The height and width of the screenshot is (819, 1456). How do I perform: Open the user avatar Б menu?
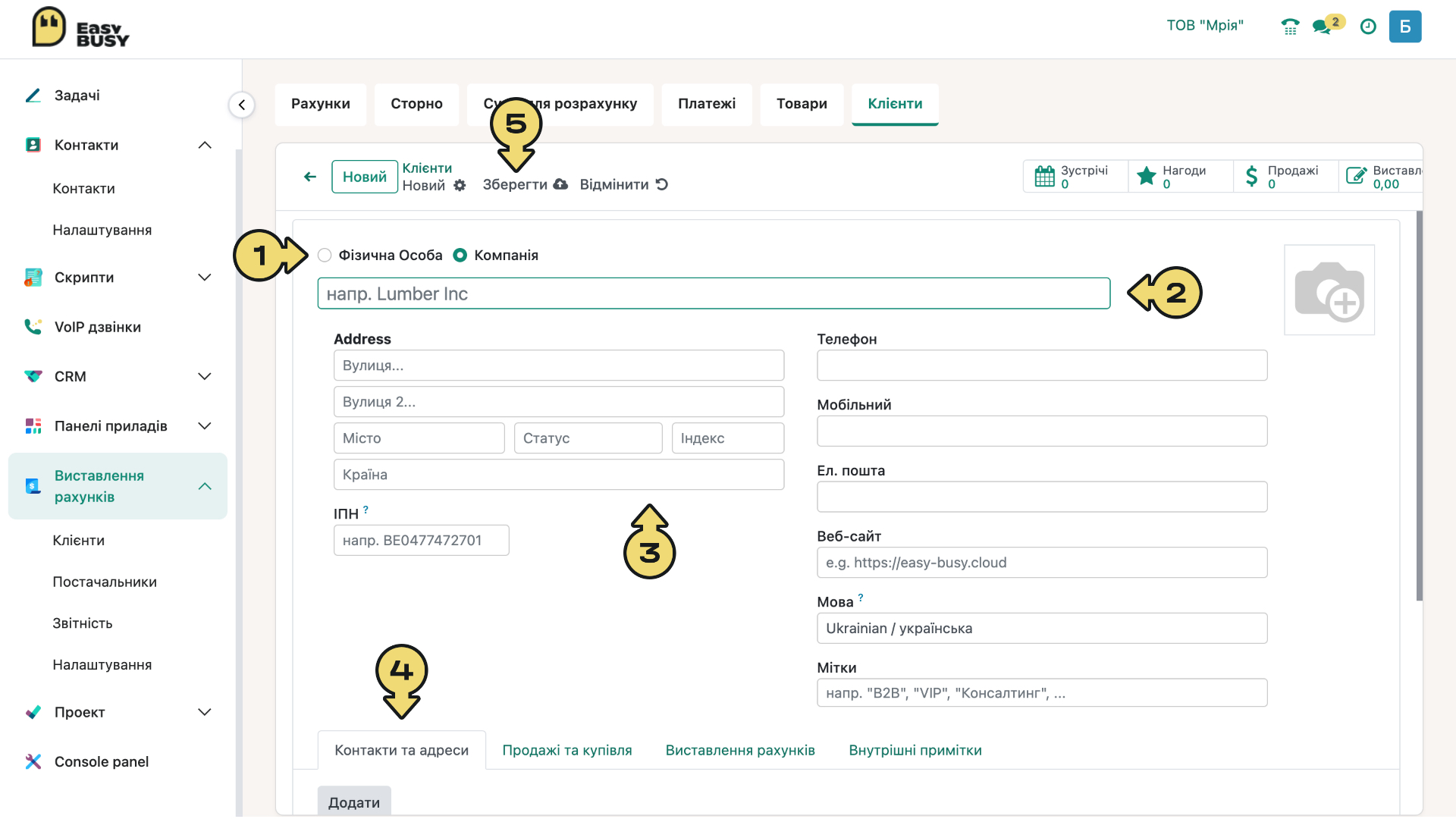pyautogui.click(x=1405, y=27)
